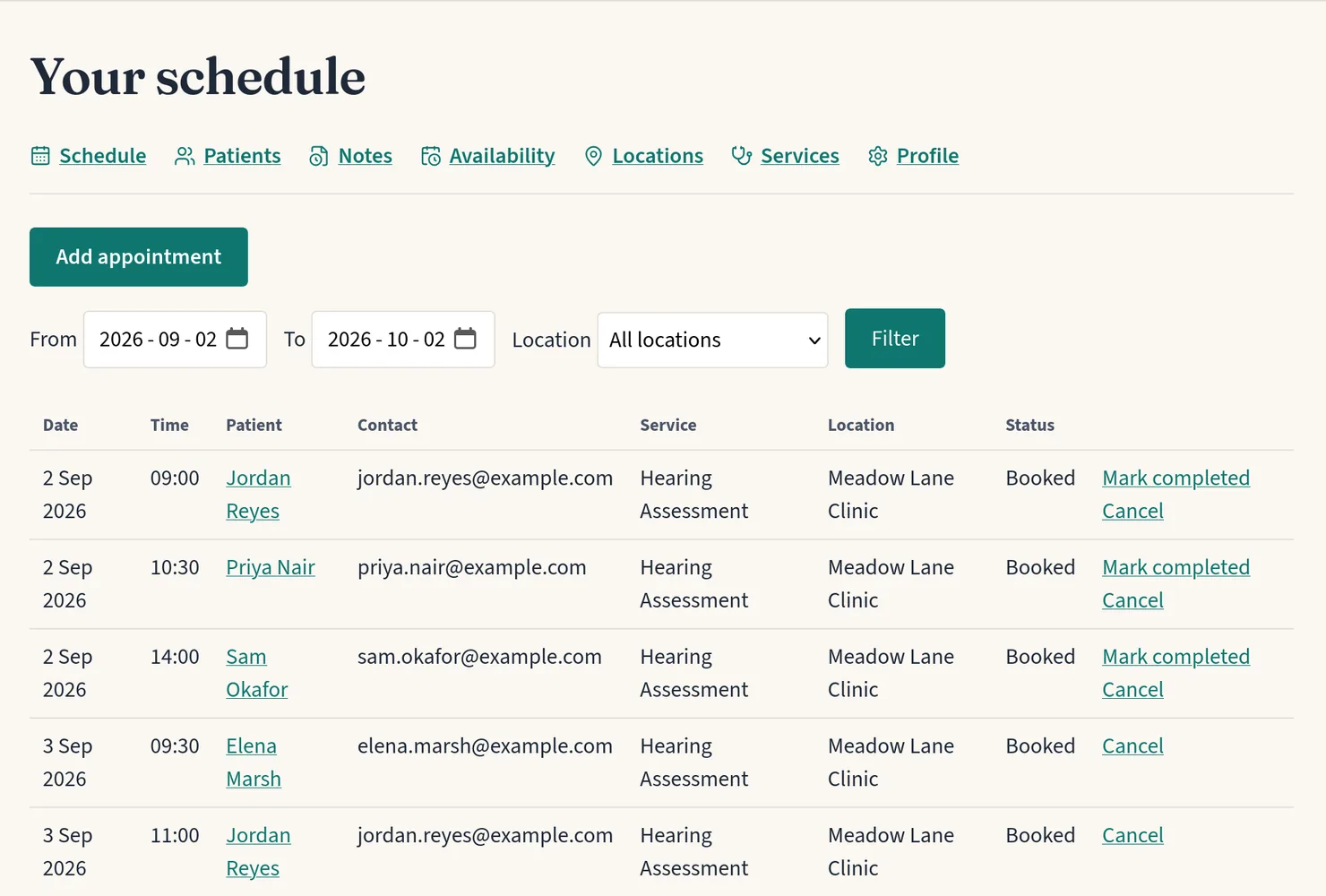Navigate to the Locations tab

point(658,156)
